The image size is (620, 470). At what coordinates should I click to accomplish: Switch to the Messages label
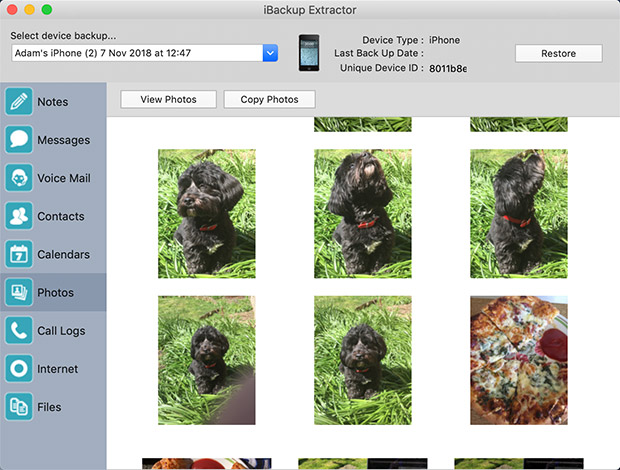click(x=64, y=140)
